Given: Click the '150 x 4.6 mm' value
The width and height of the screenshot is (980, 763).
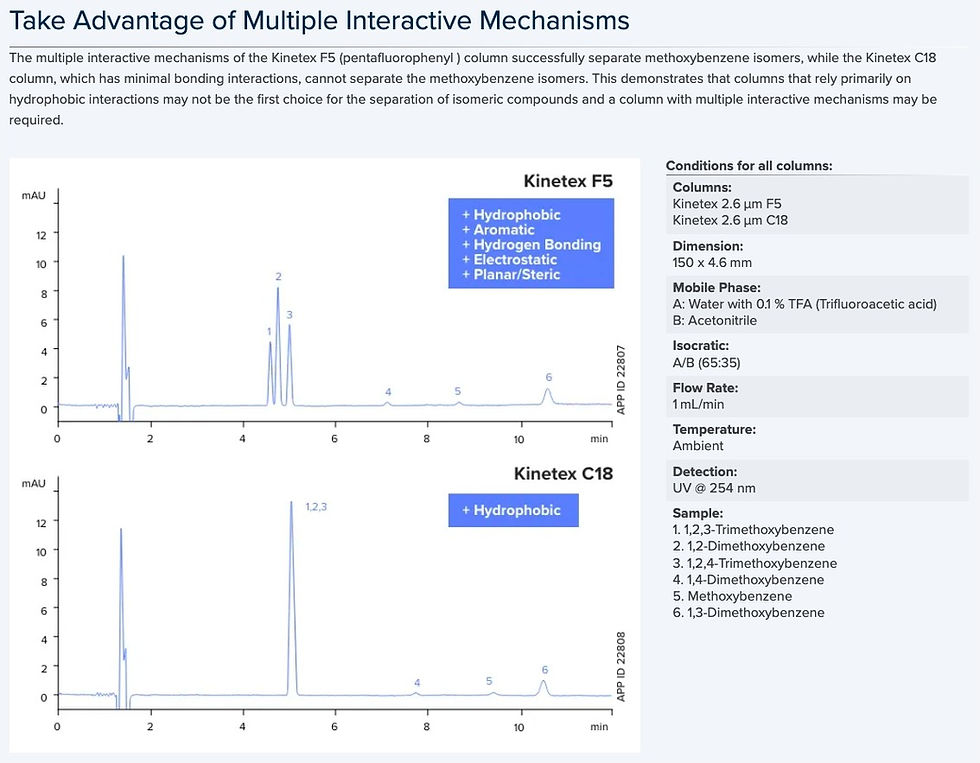Looking at the screenshot, I should coord(712,262).
